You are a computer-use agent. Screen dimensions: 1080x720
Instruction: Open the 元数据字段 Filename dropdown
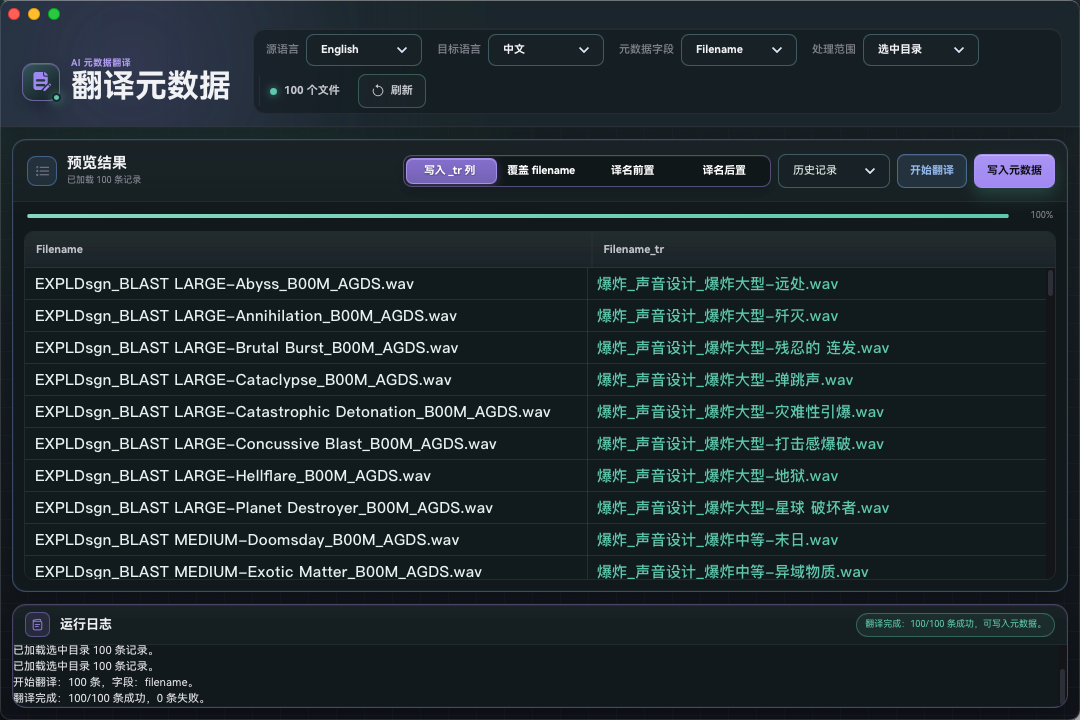[738, 50]
